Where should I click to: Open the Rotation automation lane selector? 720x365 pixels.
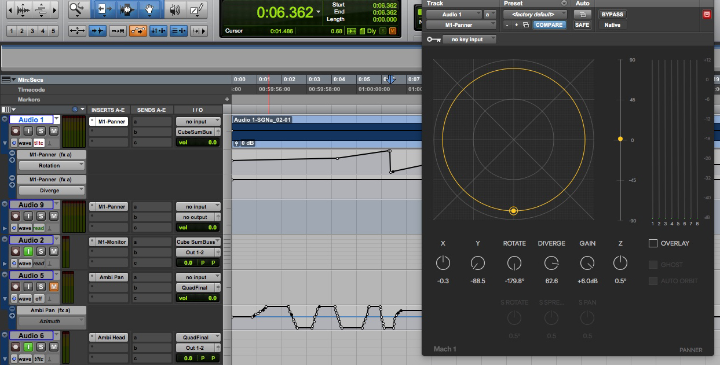[51, 165]
